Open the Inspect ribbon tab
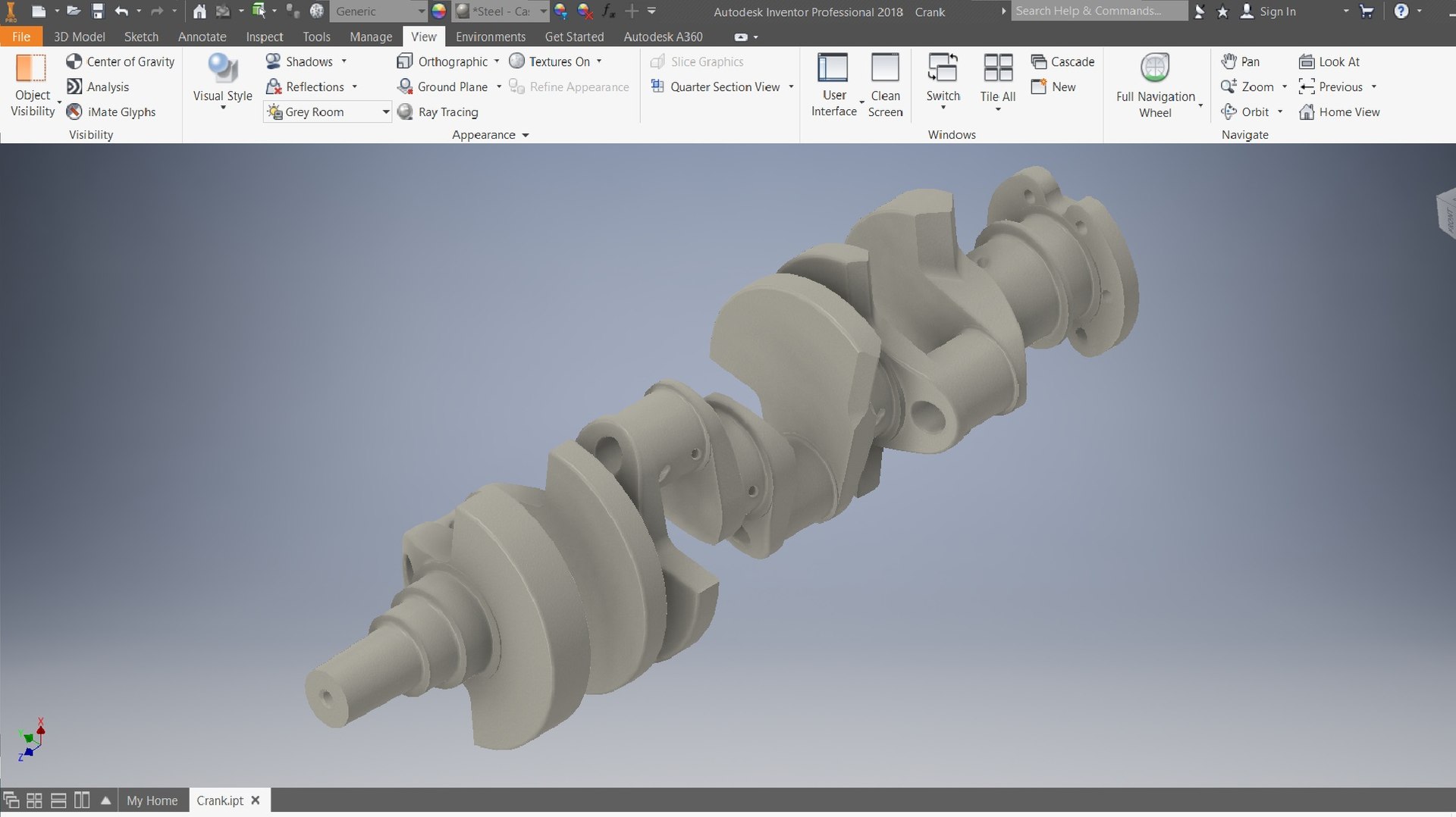The height and width of the screenshot is (817, 1456). click(264, 36)
